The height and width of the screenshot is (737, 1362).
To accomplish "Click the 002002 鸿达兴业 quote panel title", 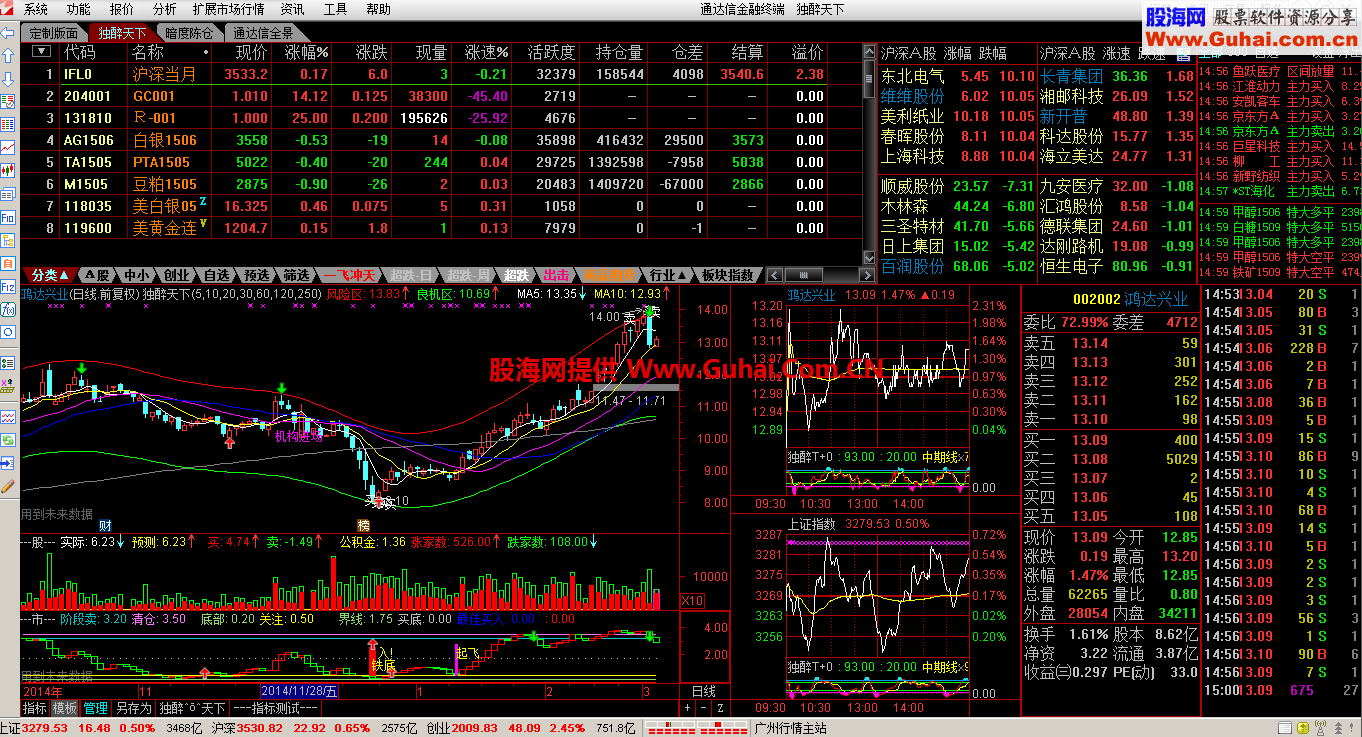I will pos(1130,298).
